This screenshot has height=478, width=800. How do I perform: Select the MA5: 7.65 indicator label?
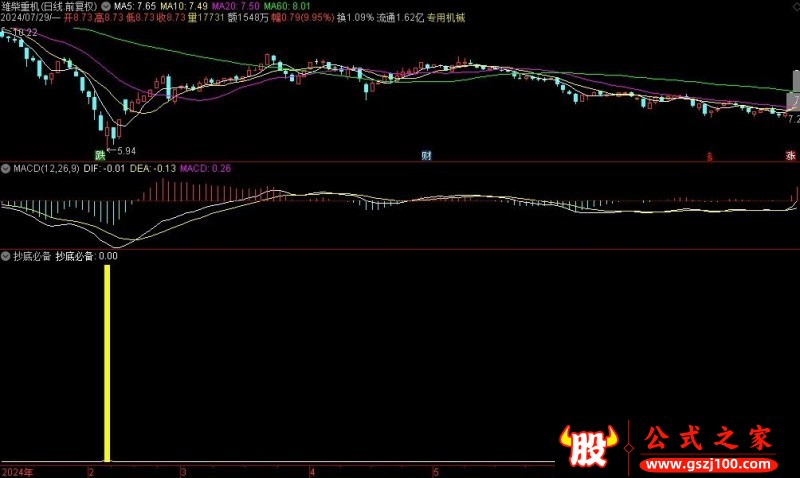[135, 6]
